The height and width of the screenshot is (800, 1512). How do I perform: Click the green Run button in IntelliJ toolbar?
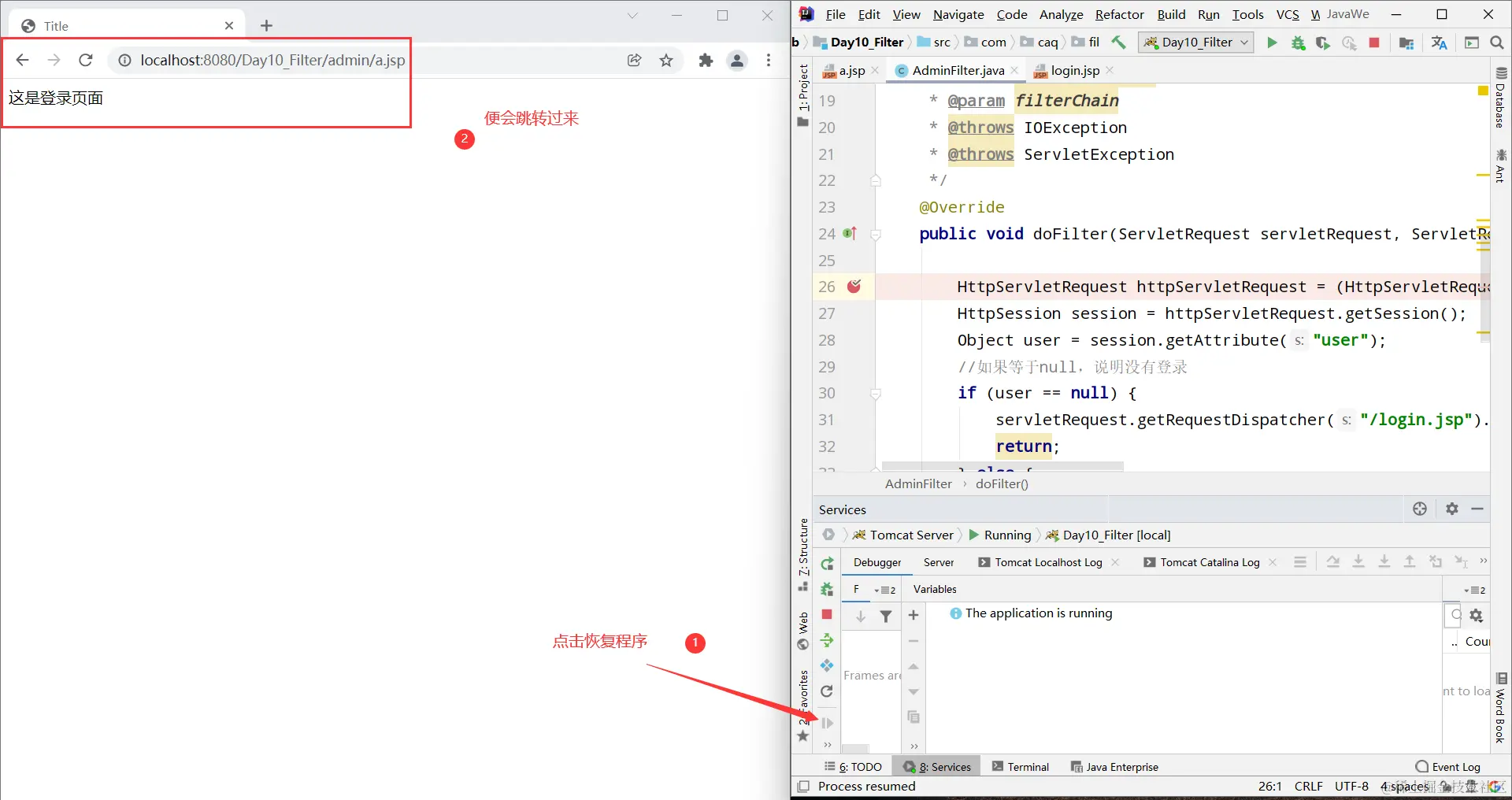[1272, 43]
